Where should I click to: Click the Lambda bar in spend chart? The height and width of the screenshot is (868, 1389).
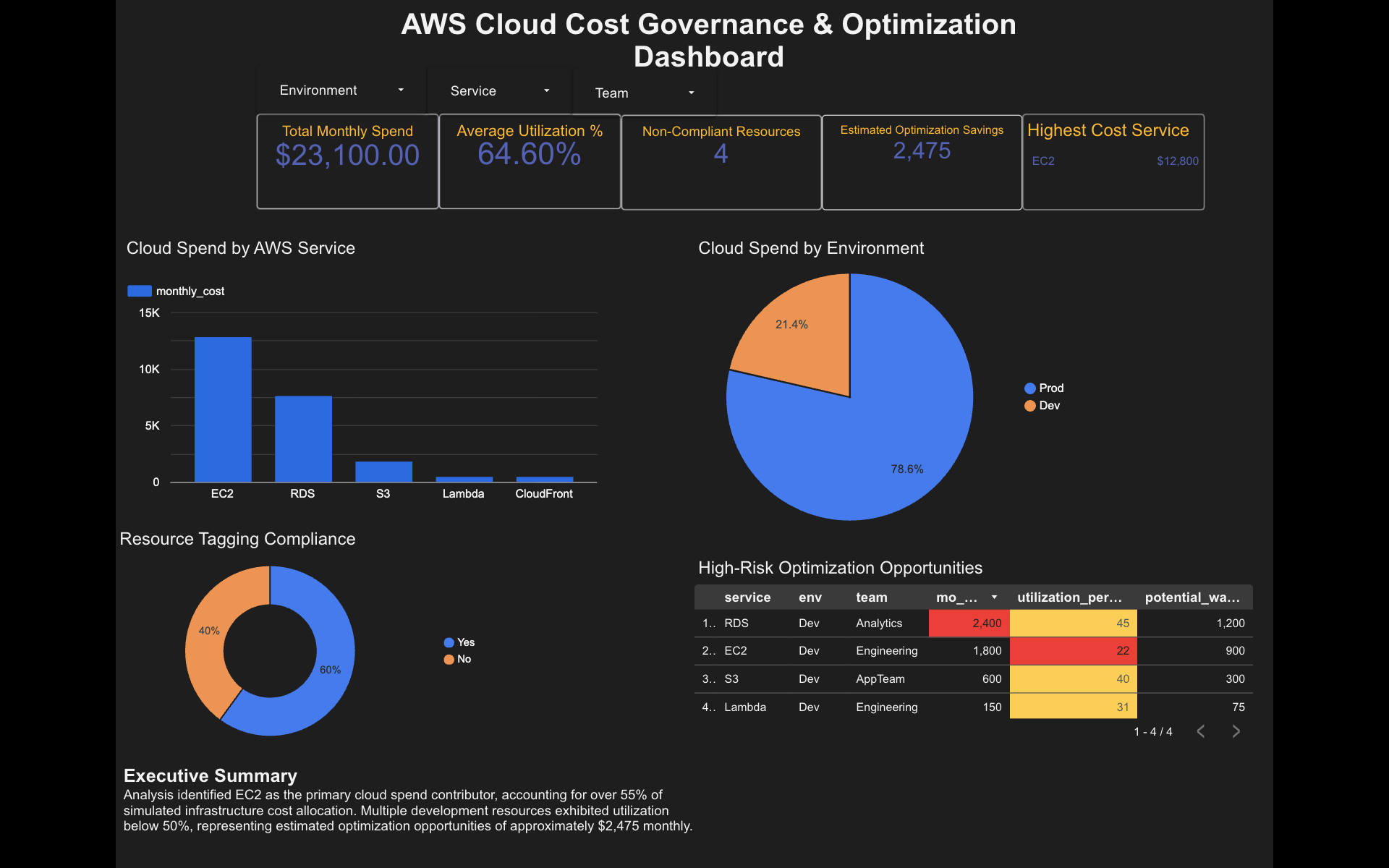pos(464,480)
